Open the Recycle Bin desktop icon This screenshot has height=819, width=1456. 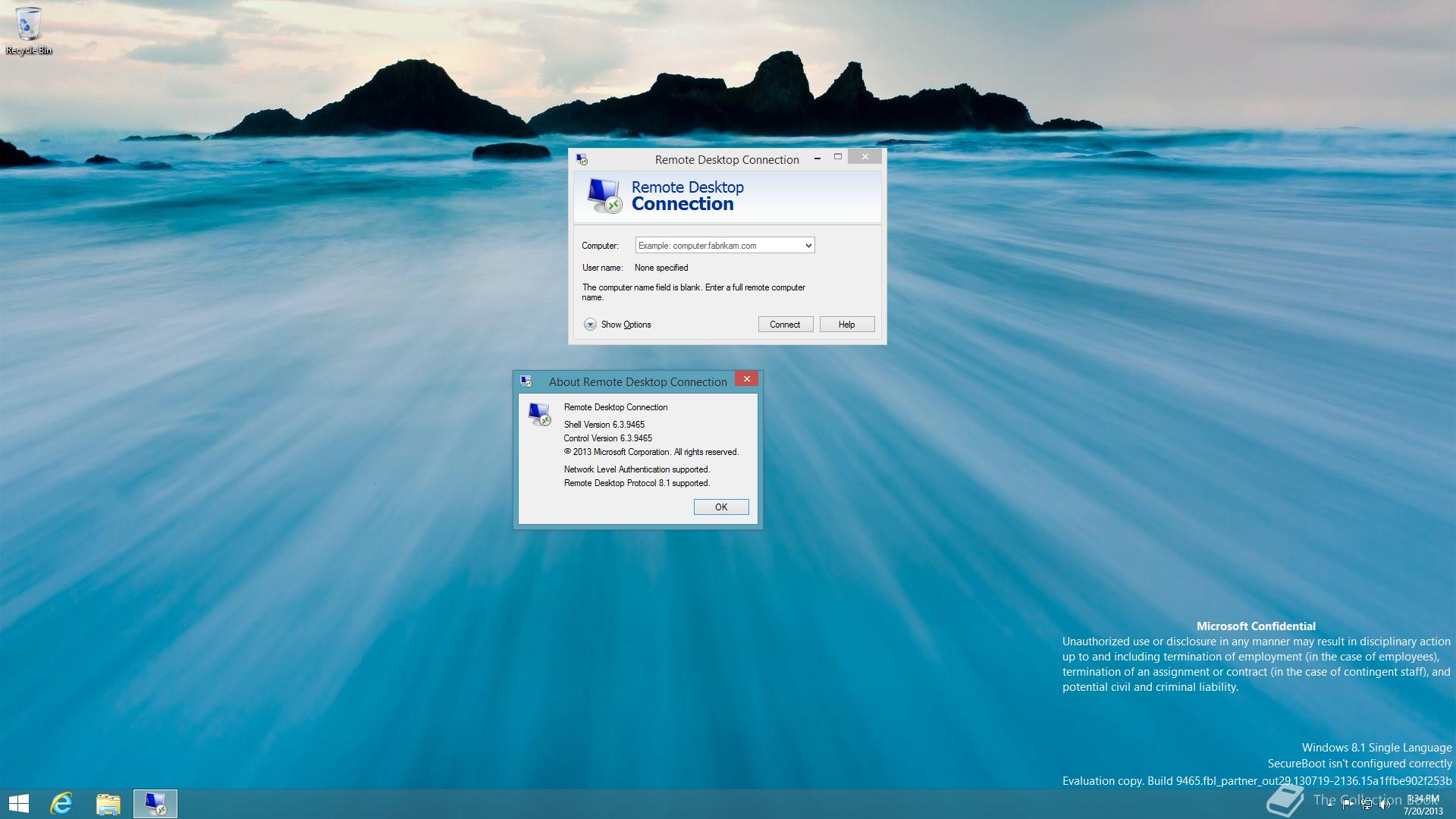click(x=29, y=30)
